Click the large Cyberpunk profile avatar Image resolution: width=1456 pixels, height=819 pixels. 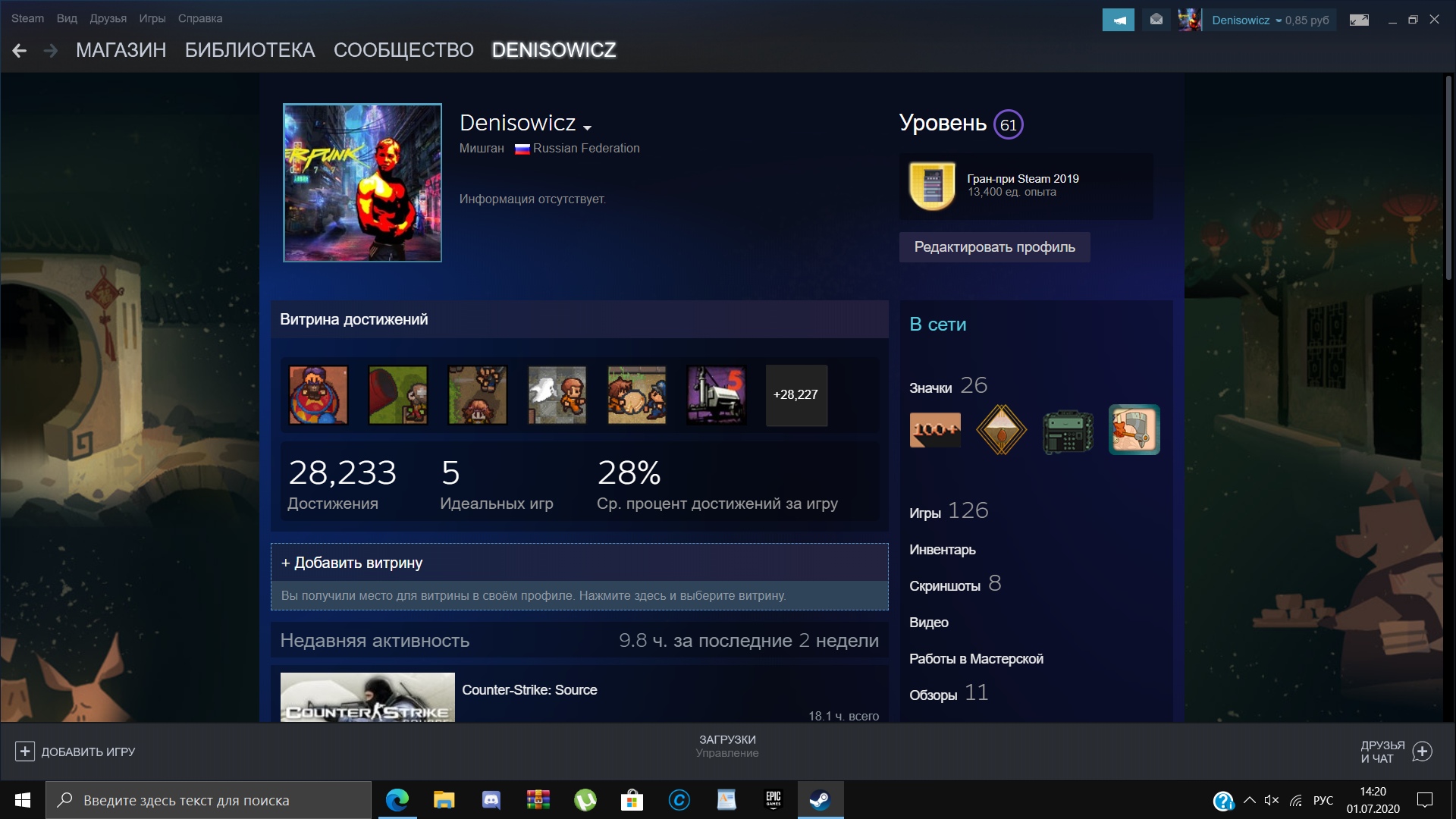click(362, 183)
